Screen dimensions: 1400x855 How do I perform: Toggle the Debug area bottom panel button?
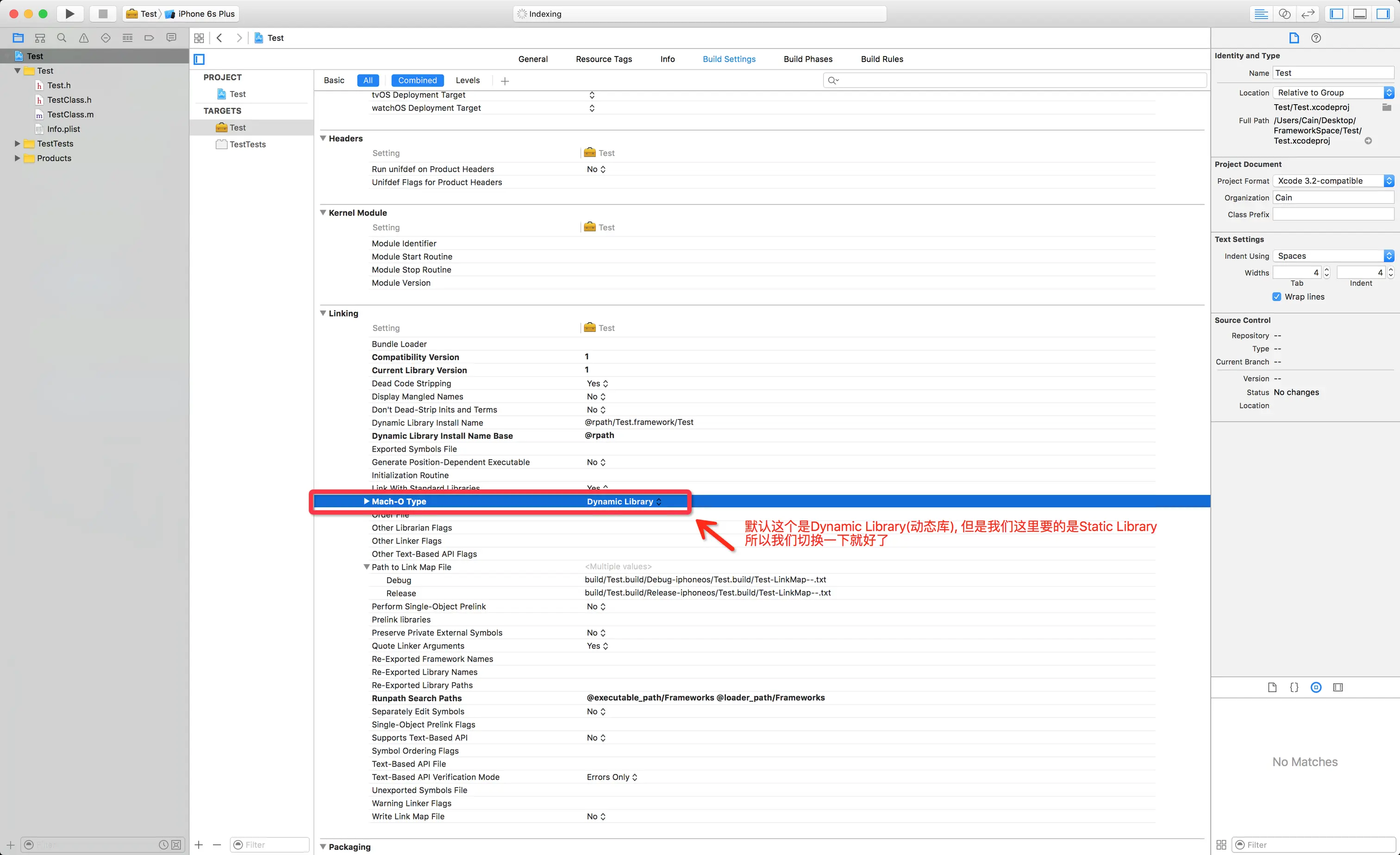[x=1360, y=13]
